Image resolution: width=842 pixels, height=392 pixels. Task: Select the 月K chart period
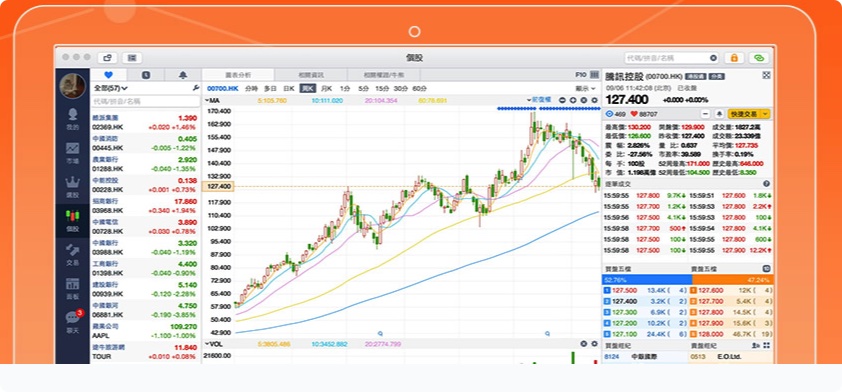coord(326,88)
